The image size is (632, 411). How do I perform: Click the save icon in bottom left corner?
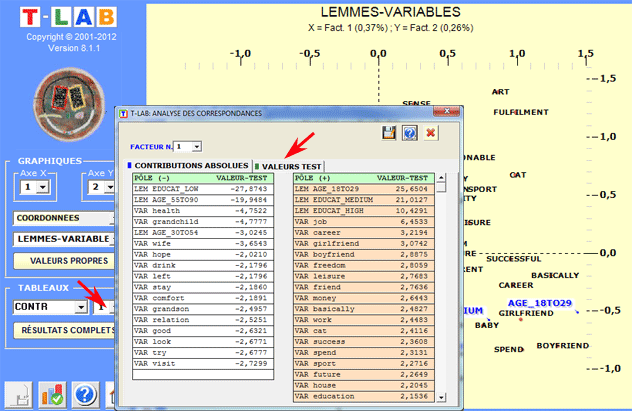pyautogui.click(x=19, y=394)
